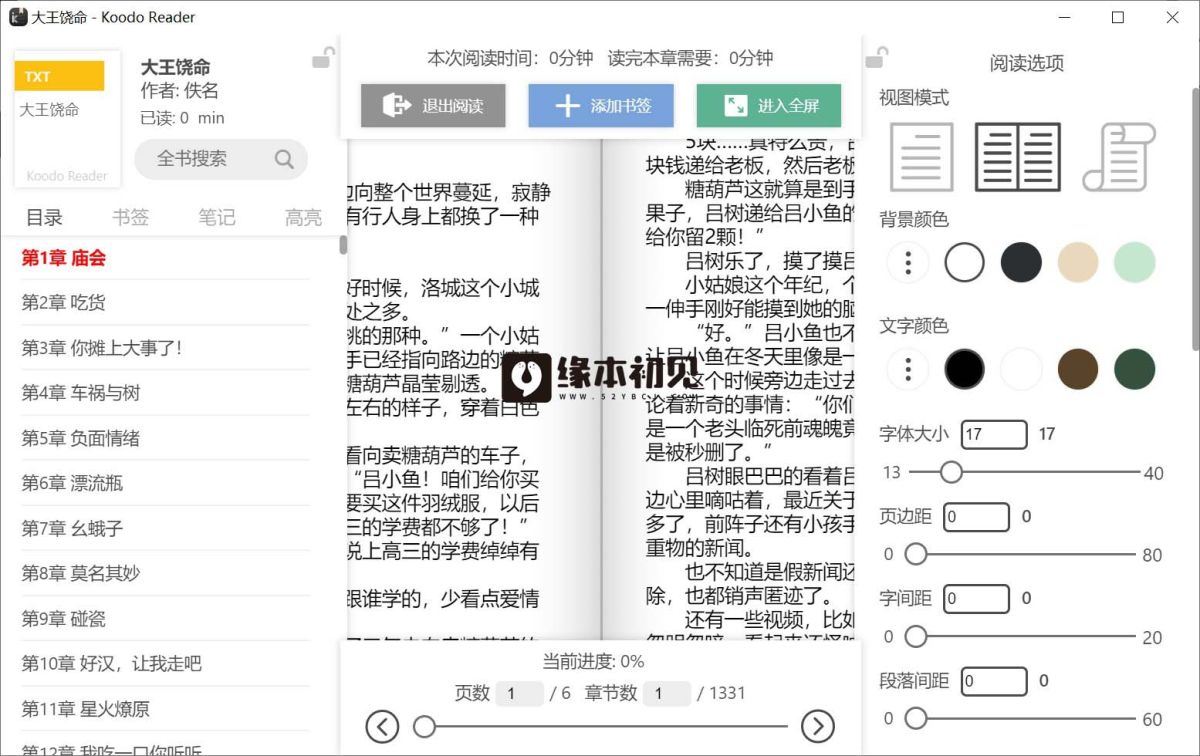This screenshot has width=1200, height=756.
Task: Focus the 字间距 input field
Action: (976, 599)
